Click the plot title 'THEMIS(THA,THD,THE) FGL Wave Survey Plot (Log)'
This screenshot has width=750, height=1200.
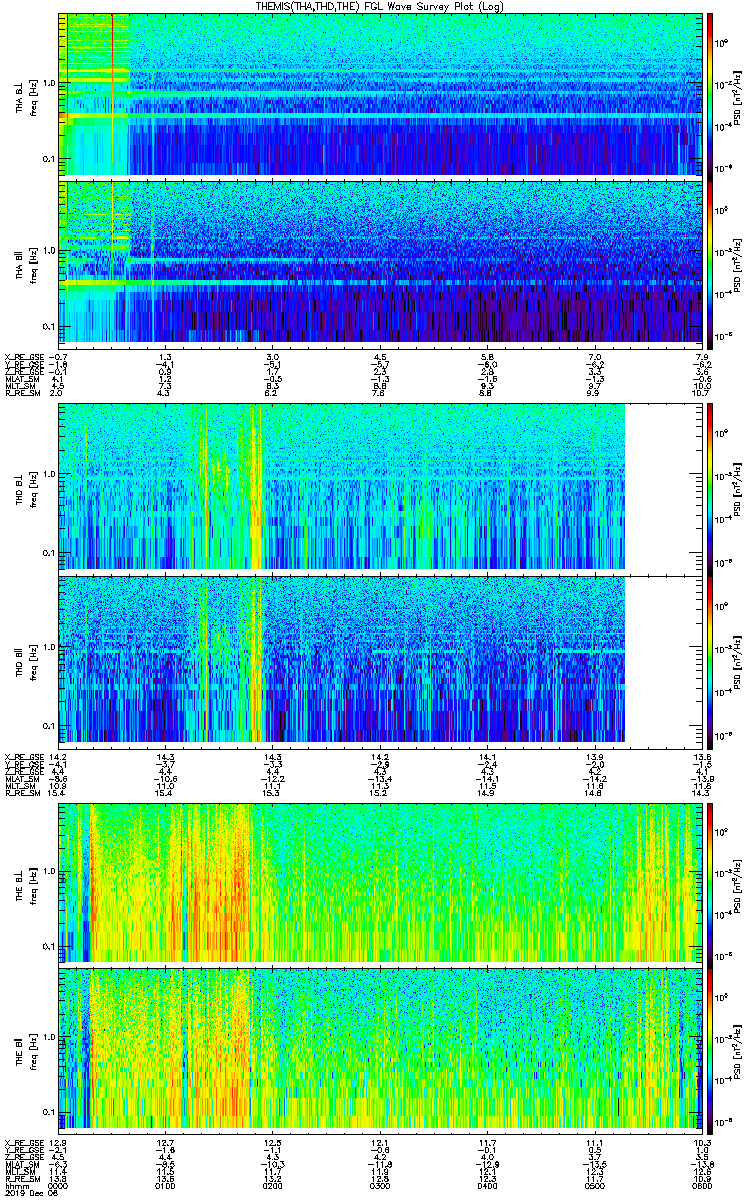pyautogui.click(x=380, y=6)
